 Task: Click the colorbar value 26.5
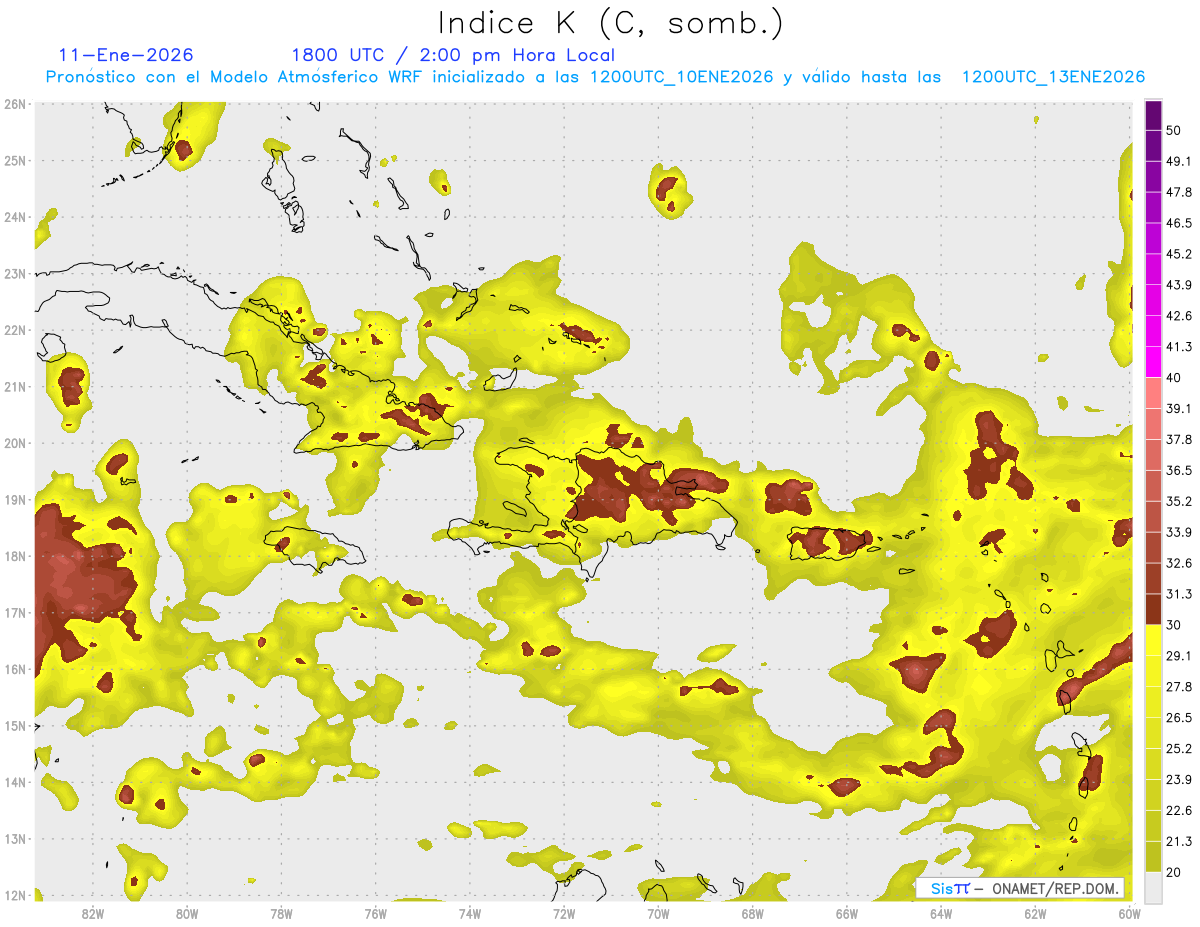1178,718
